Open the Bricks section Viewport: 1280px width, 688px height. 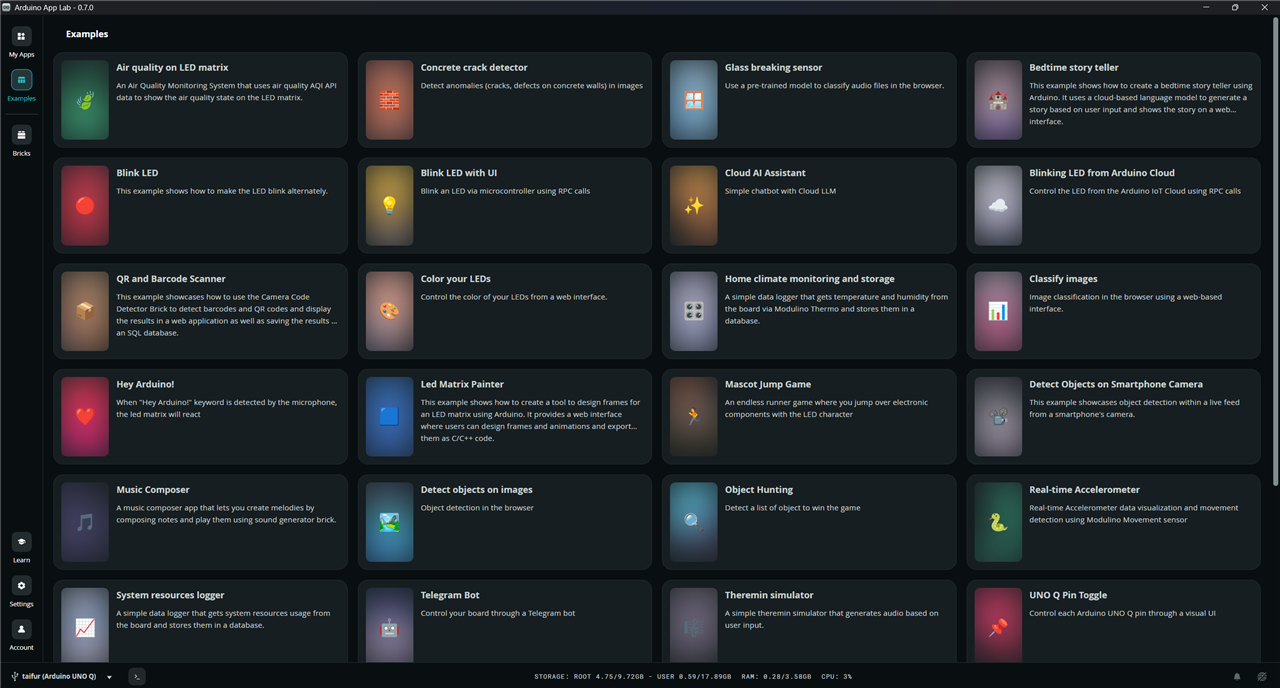[x=21, y=140]
